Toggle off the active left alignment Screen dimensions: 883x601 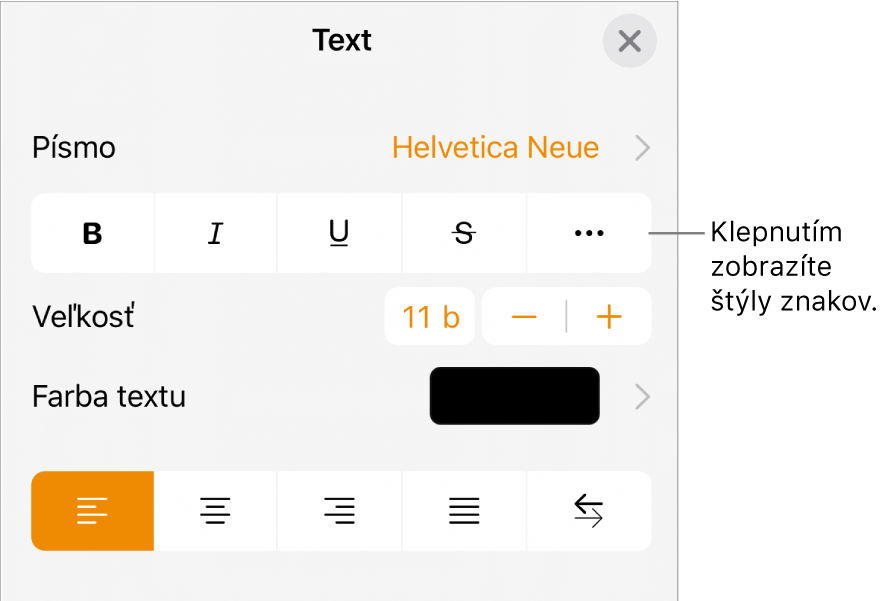point(92,511)
